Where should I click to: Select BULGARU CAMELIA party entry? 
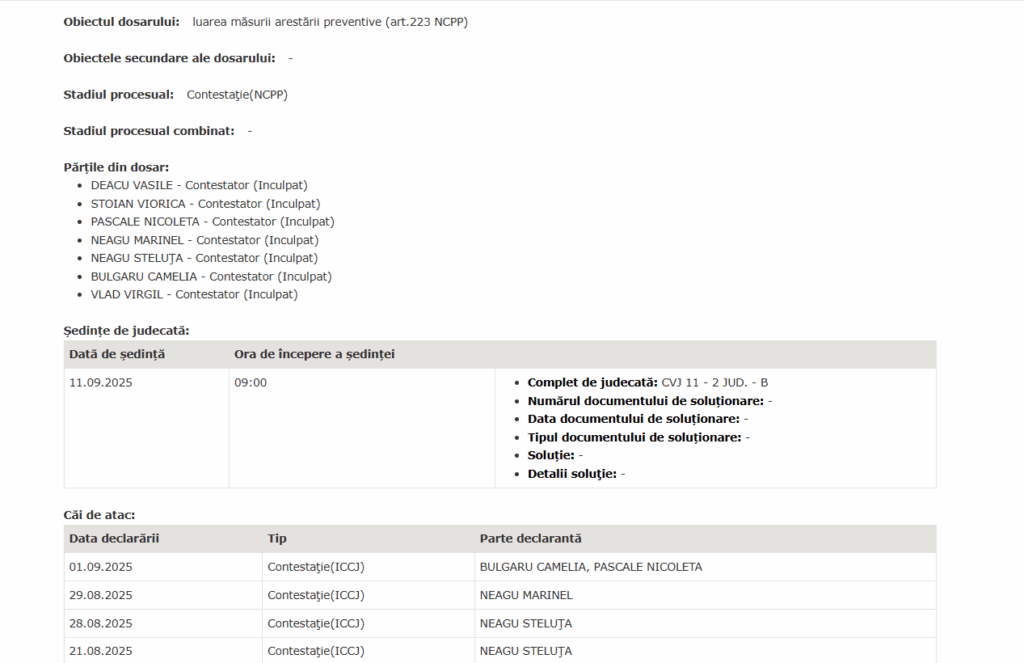[211, 276]
